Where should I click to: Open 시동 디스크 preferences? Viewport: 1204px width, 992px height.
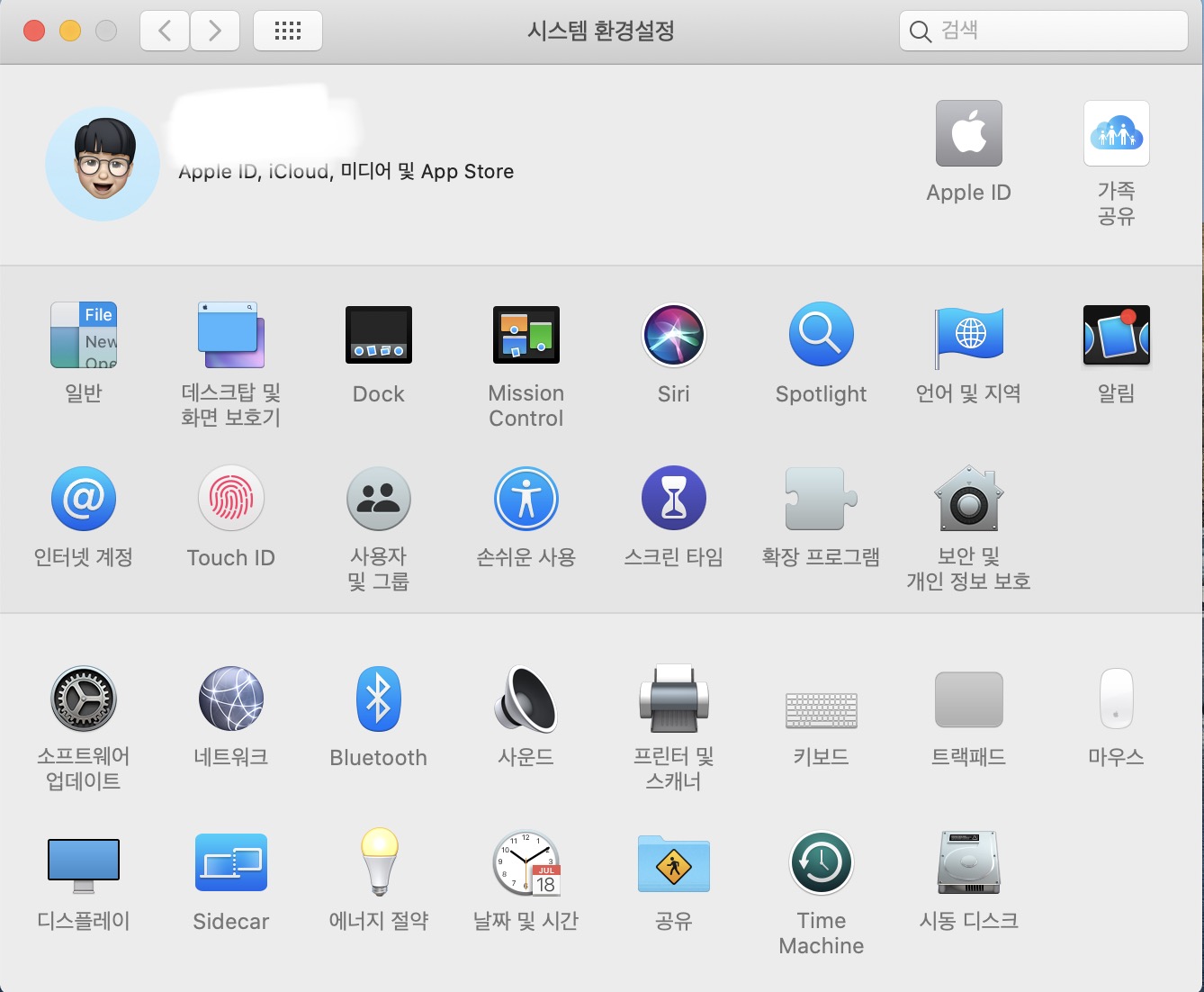[x=969, y=862]
